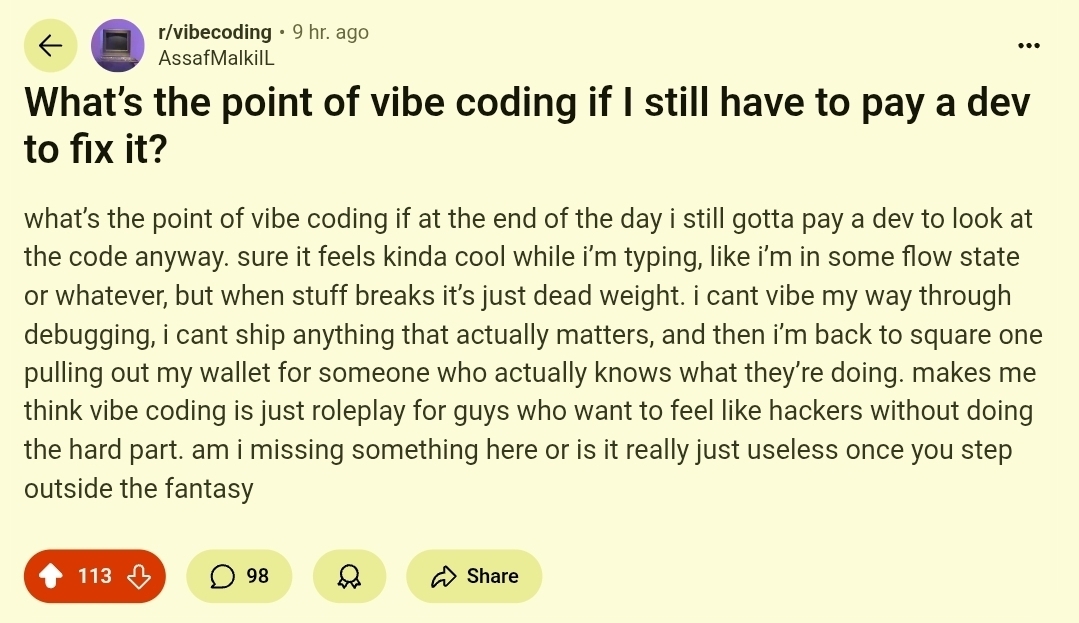This screenshot has height=623, width=1079.
Task: Open the r/vibecoding community avatar
Action: [117, 46]
